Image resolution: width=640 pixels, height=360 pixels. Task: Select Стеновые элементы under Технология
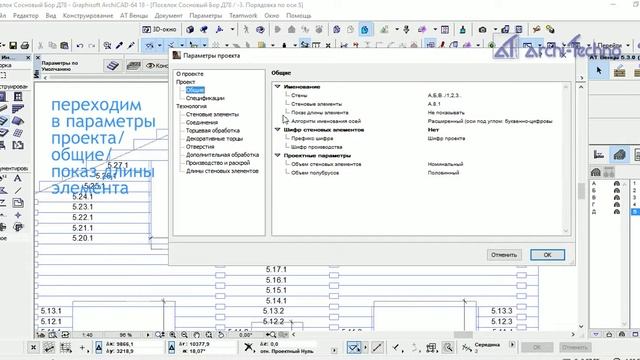(x=212, y=114)
